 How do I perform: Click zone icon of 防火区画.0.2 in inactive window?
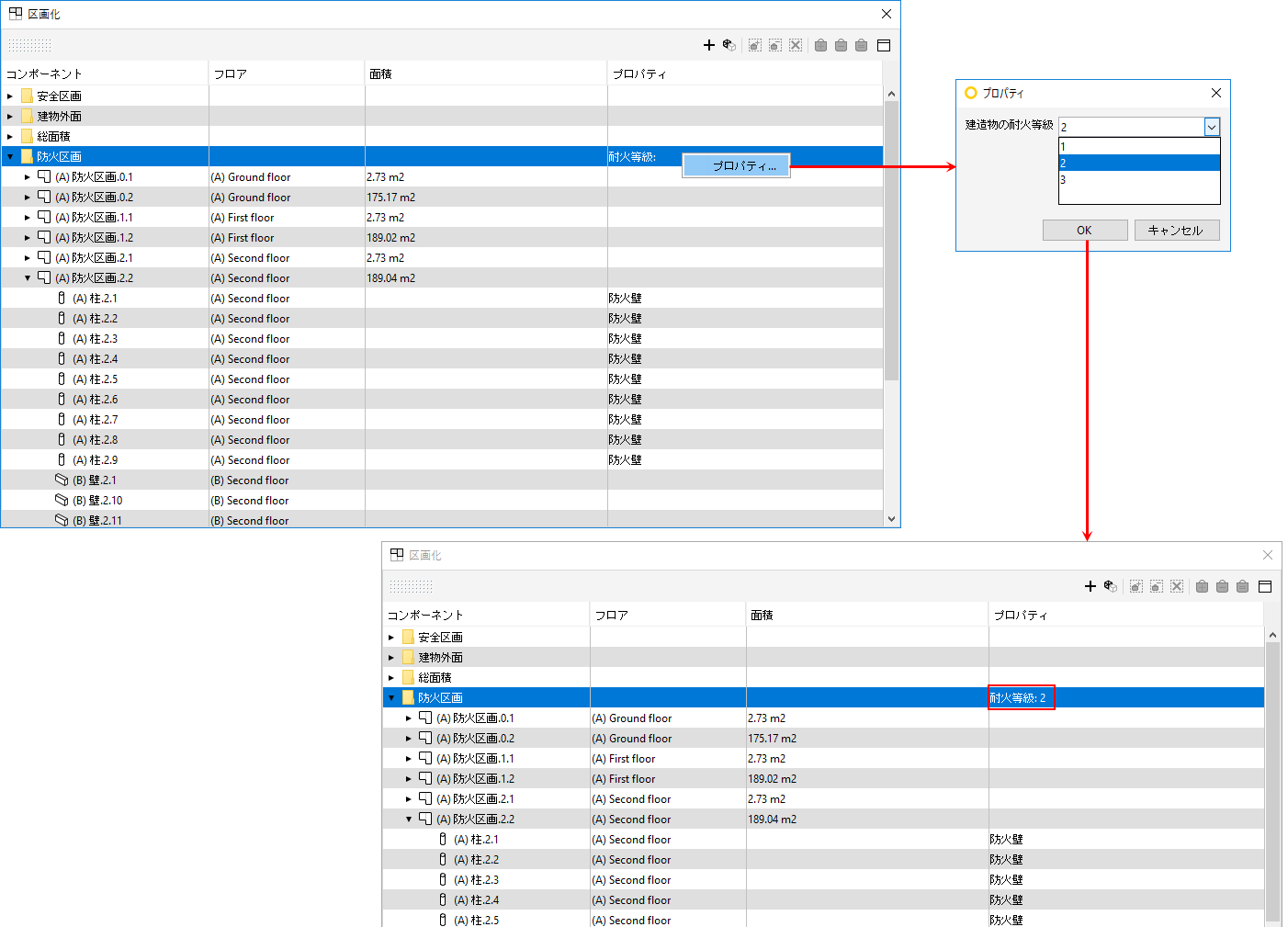(x=425, y=738)
